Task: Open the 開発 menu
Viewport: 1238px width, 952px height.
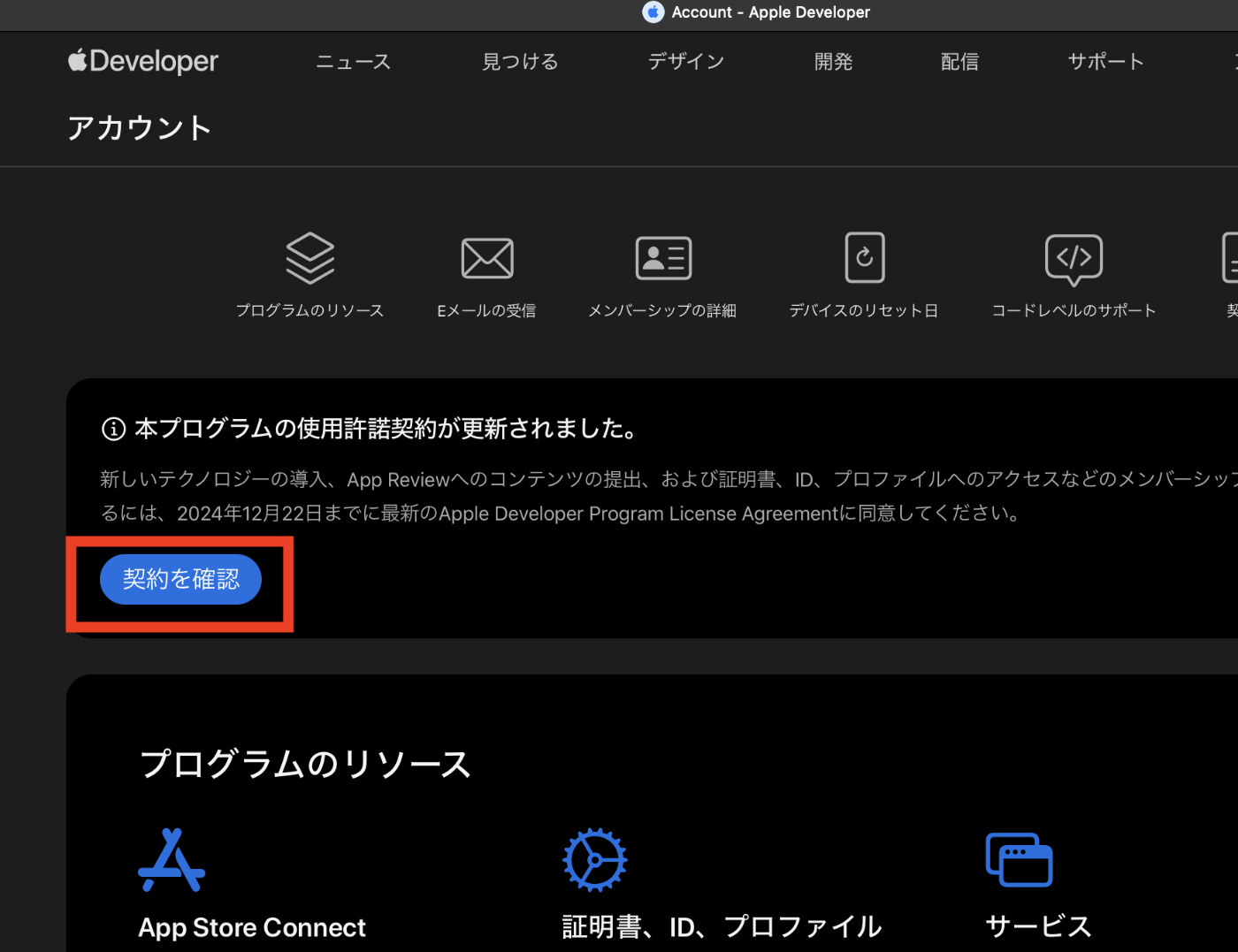Action: [x=834, y=62]
